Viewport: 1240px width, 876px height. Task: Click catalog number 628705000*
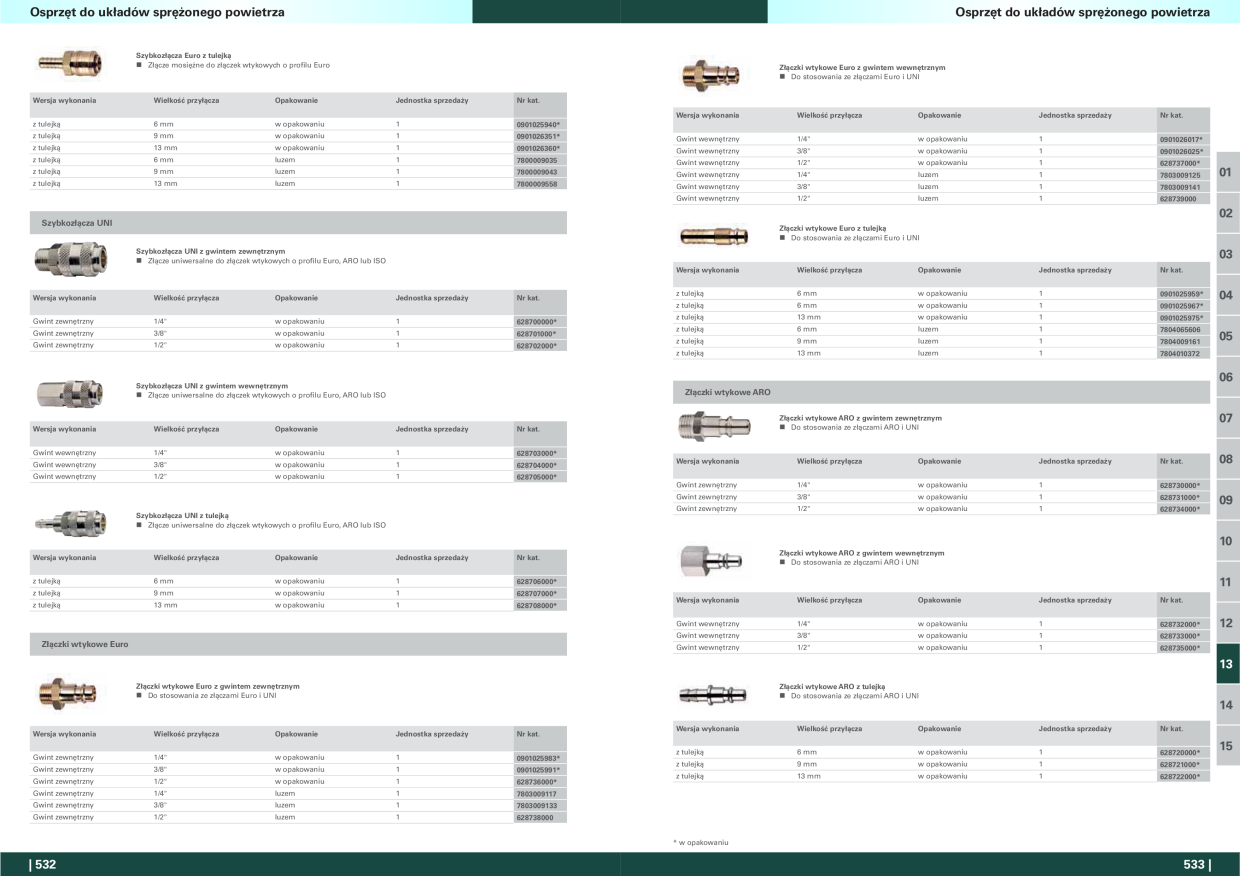click(536, 477)
